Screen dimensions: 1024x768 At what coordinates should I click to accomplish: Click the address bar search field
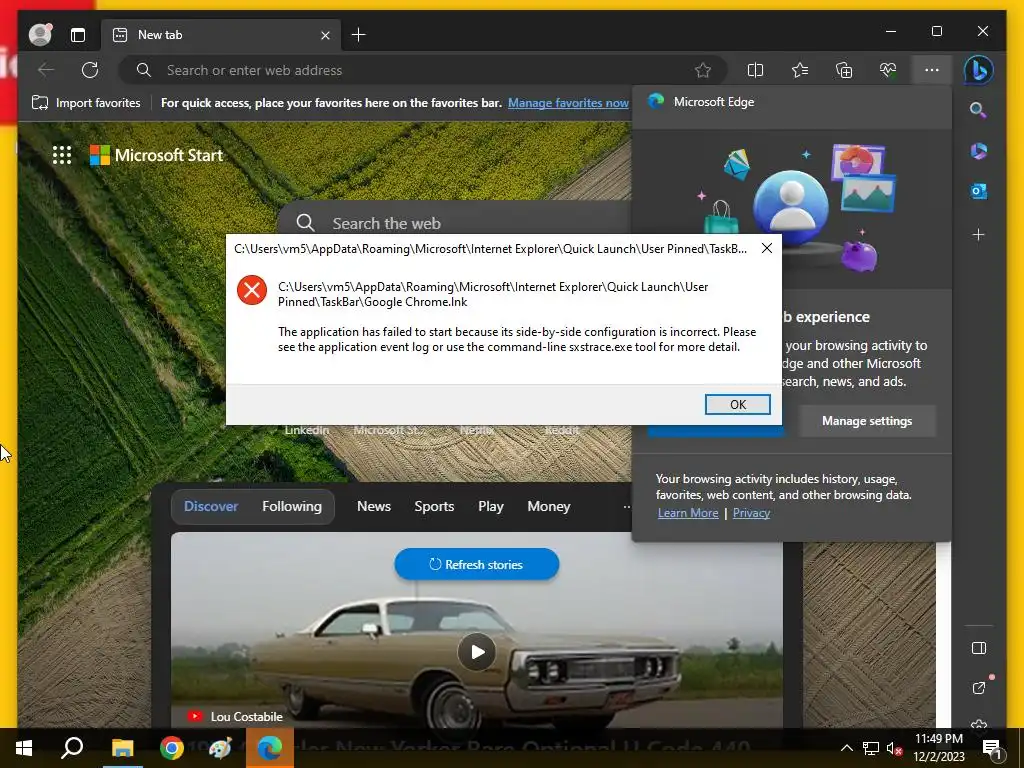click(x=421, y=70)
